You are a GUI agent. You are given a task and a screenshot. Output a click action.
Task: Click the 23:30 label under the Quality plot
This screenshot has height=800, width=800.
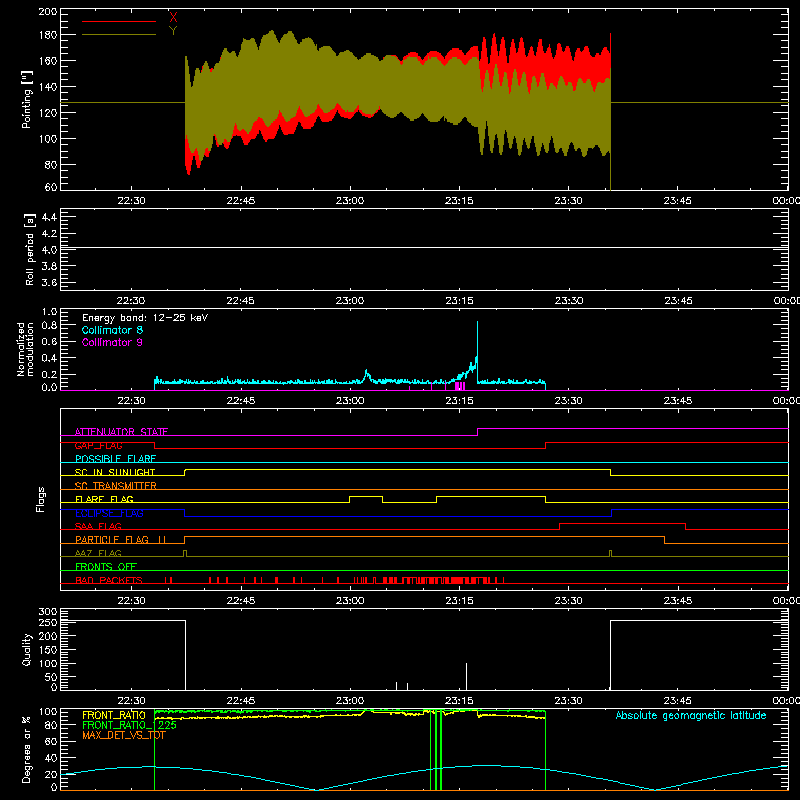pos(568,701)
